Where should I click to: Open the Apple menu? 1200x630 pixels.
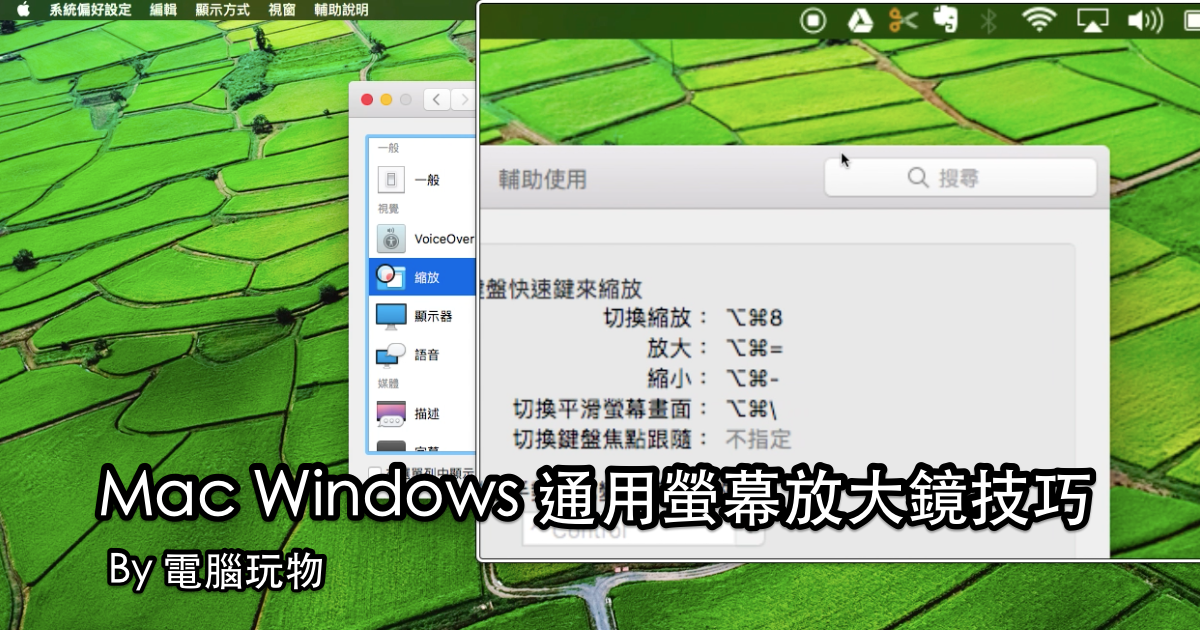tap(22, 10)
